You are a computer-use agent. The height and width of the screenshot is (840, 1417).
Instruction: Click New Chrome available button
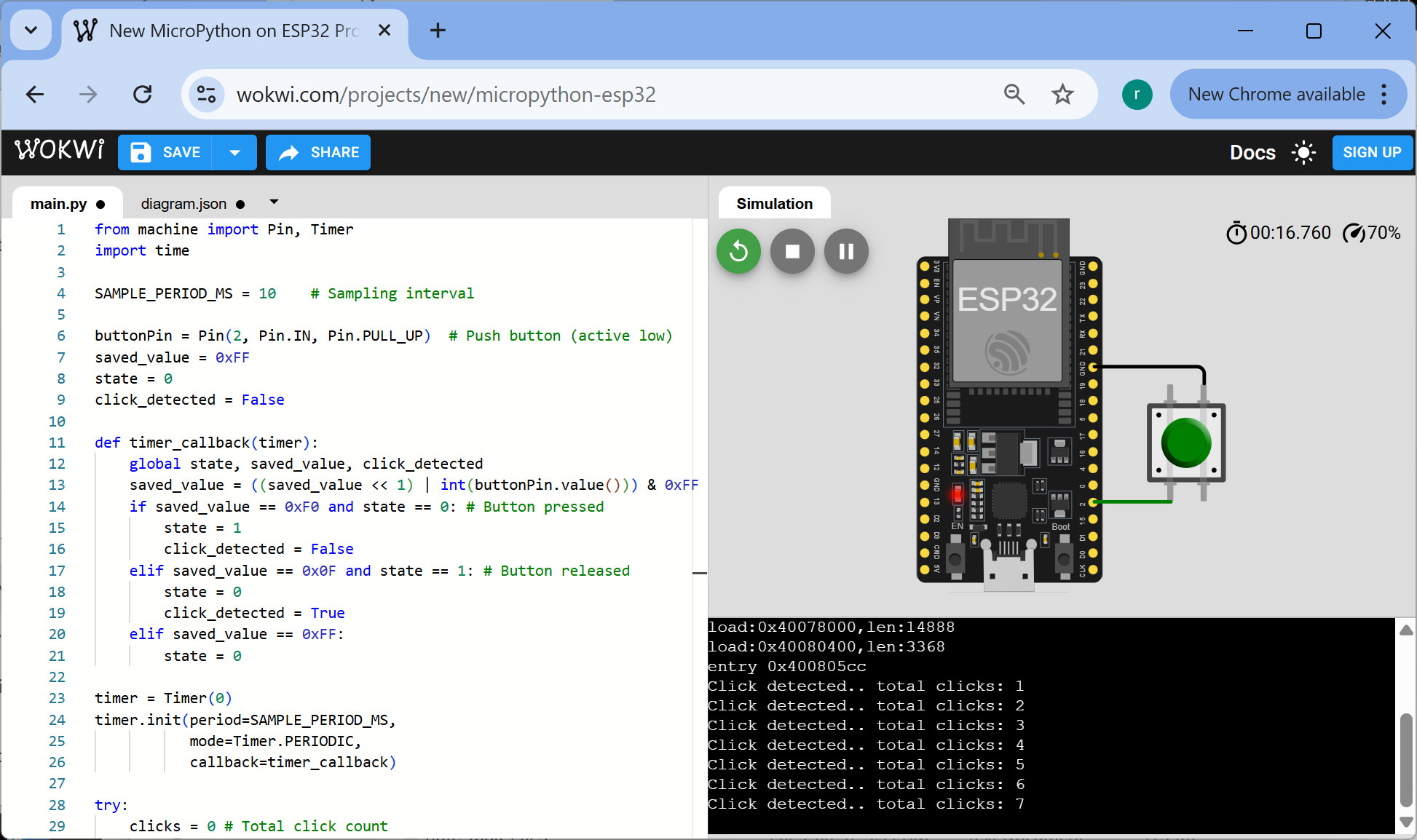pos(1276,94)
